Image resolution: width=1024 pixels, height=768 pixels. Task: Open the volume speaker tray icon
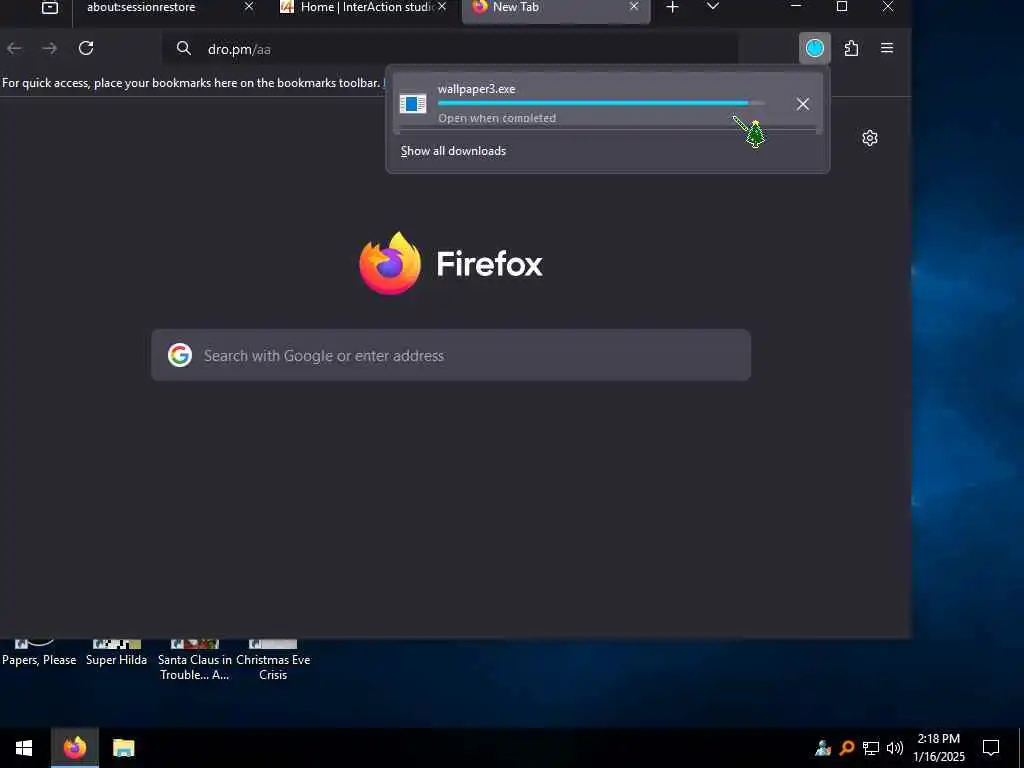click(895, 748)
